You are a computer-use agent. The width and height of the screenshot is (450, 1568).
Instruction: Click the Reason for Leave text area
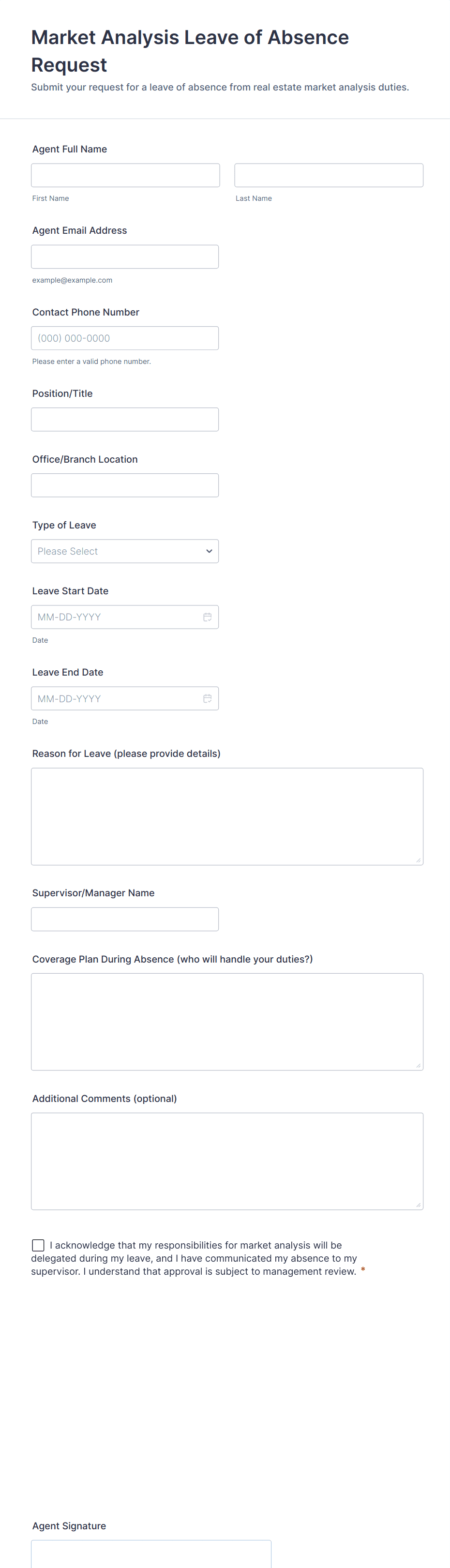226,815
